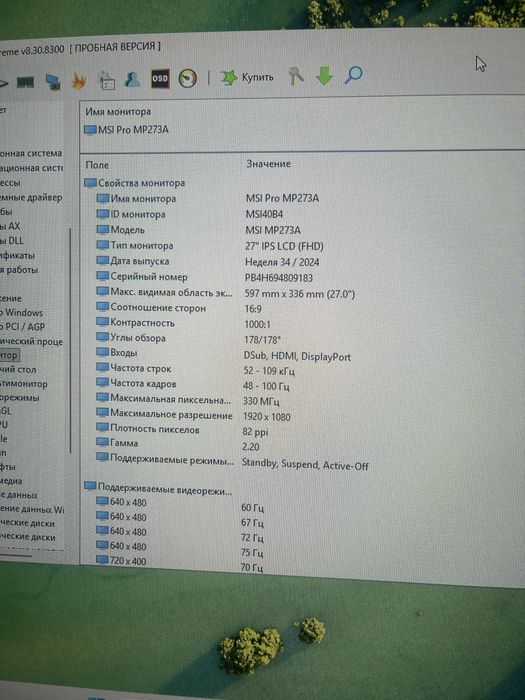Click the value 27" IPS LCD (FHD)
The height and width of the screenshot is (700, 525).
click(284, 246)
